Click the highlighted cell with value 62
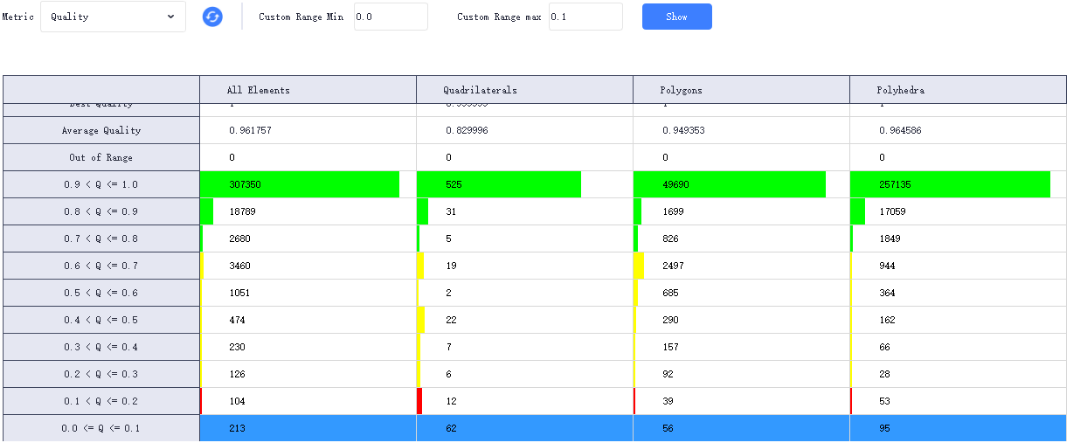1080x442 pixels. (x=525, y=428)
